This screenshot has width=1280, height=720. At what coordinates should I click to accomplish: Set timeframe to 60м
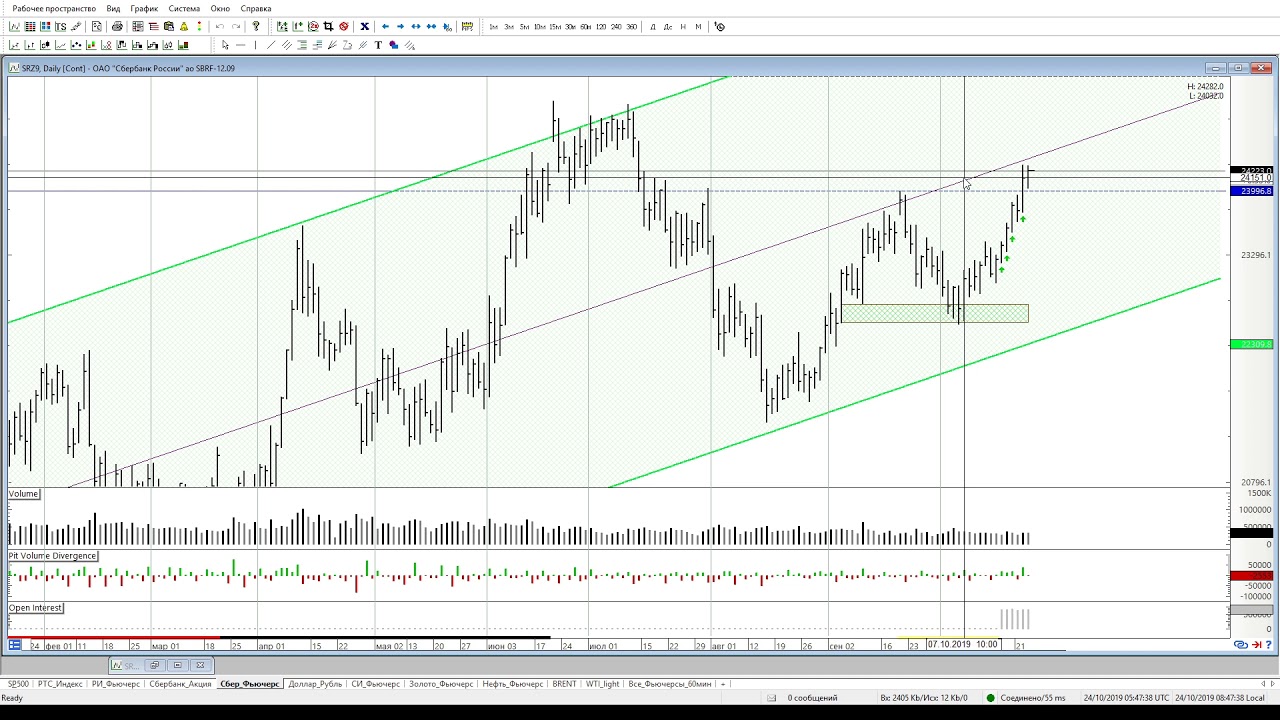[586, 27]
